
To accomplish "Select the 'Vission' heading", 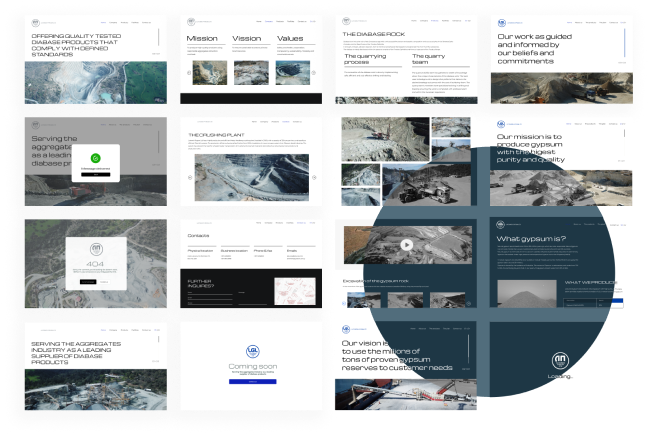I will click(x=247, y=39).
